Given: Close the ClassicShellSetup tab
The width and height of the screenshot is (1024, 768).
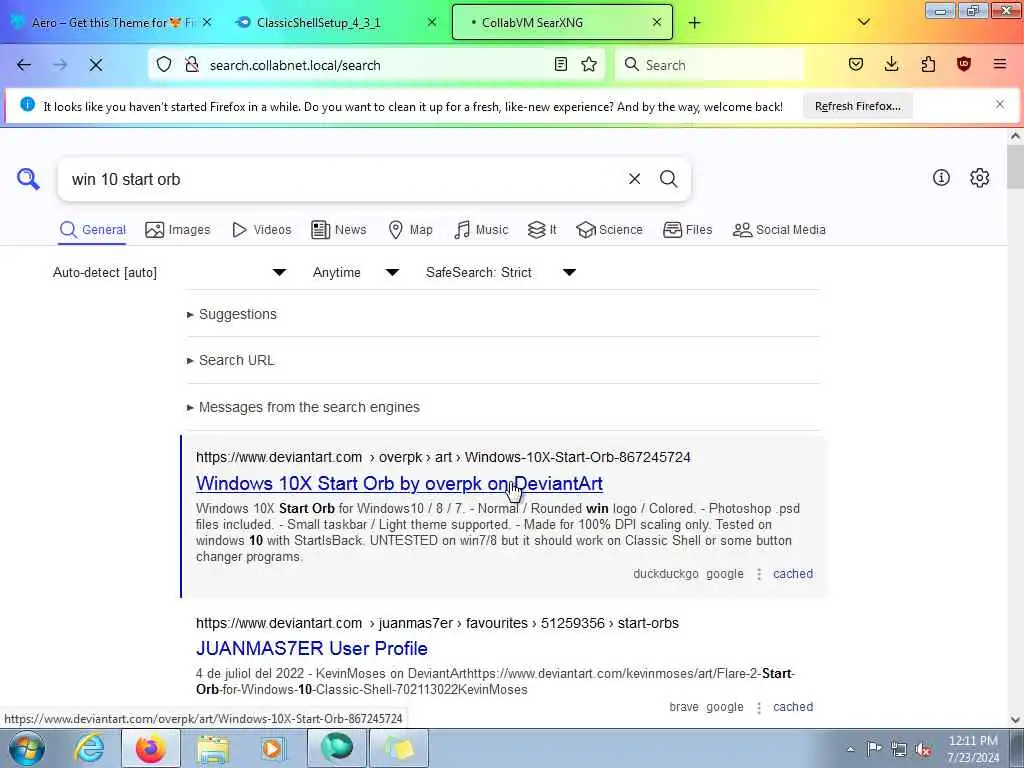Looking at the screenshot, I should (x=432, y=22).
